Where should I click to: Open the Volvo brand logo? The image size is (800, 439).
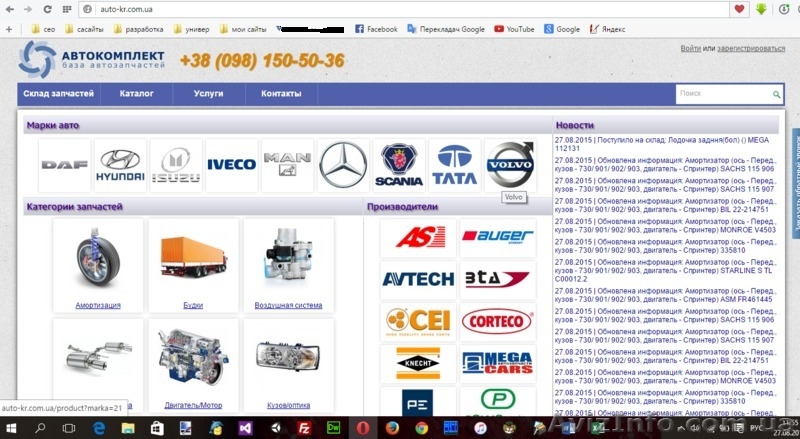pos(510,165)
